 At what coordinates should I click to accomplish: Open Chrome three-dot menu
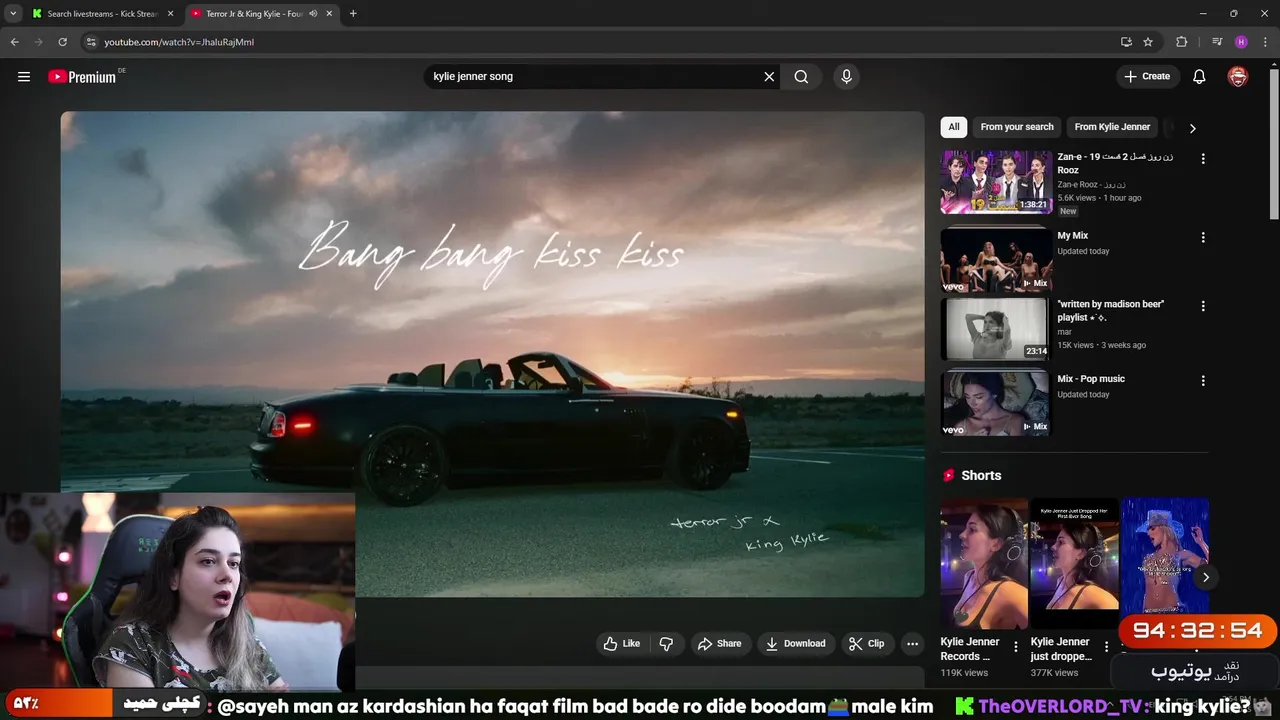(1264, 42)
